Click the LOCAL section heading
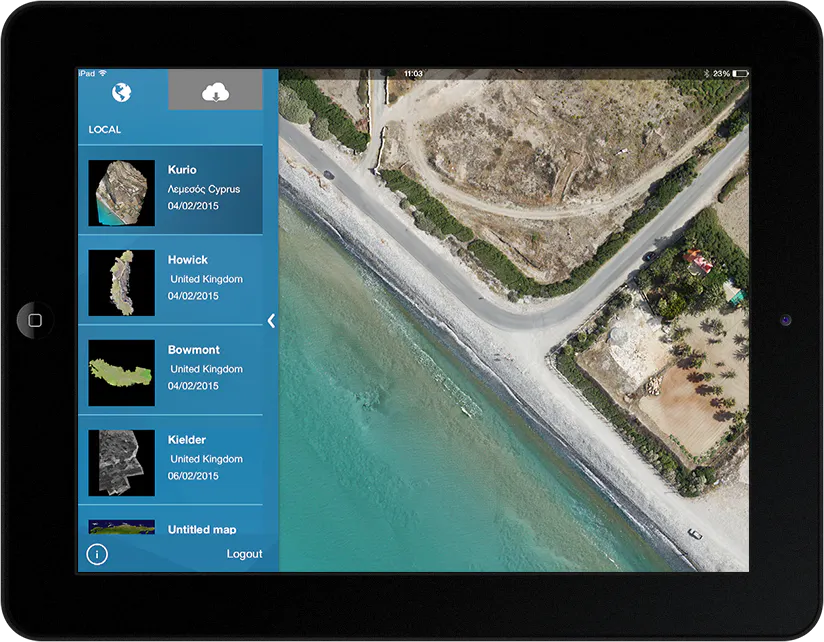Image resolution: width=824 pixels, height=642 pixels. click(105, 129)
